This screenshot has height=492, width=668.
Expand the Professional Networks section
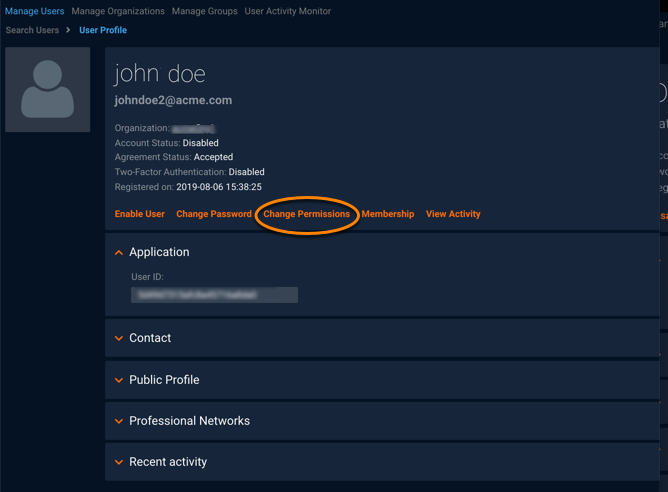189,421
